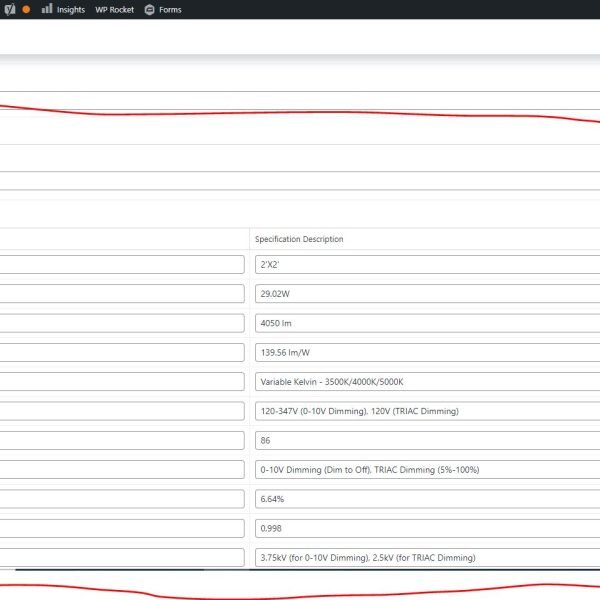Focus the 139.56 lm/W efficacy field
The image size is (600, 600).
[x=428, y=352]
